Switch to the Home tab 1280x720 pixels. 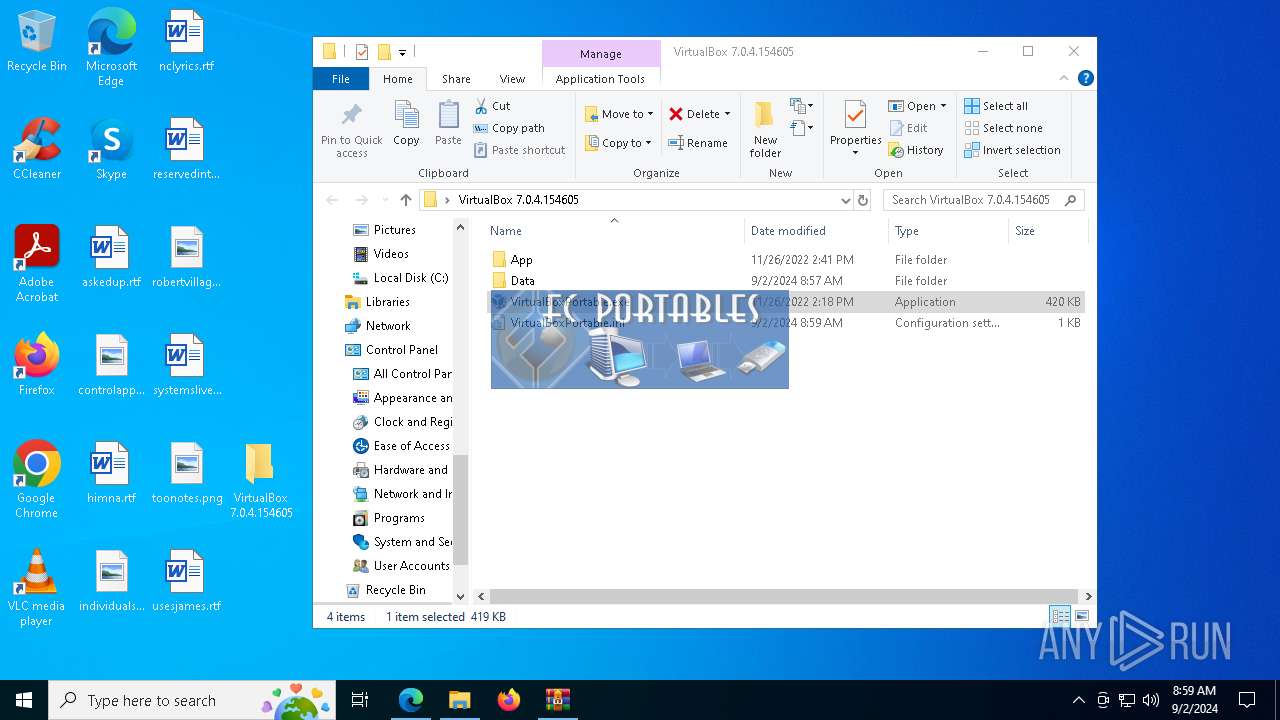(x=397, y=79)
